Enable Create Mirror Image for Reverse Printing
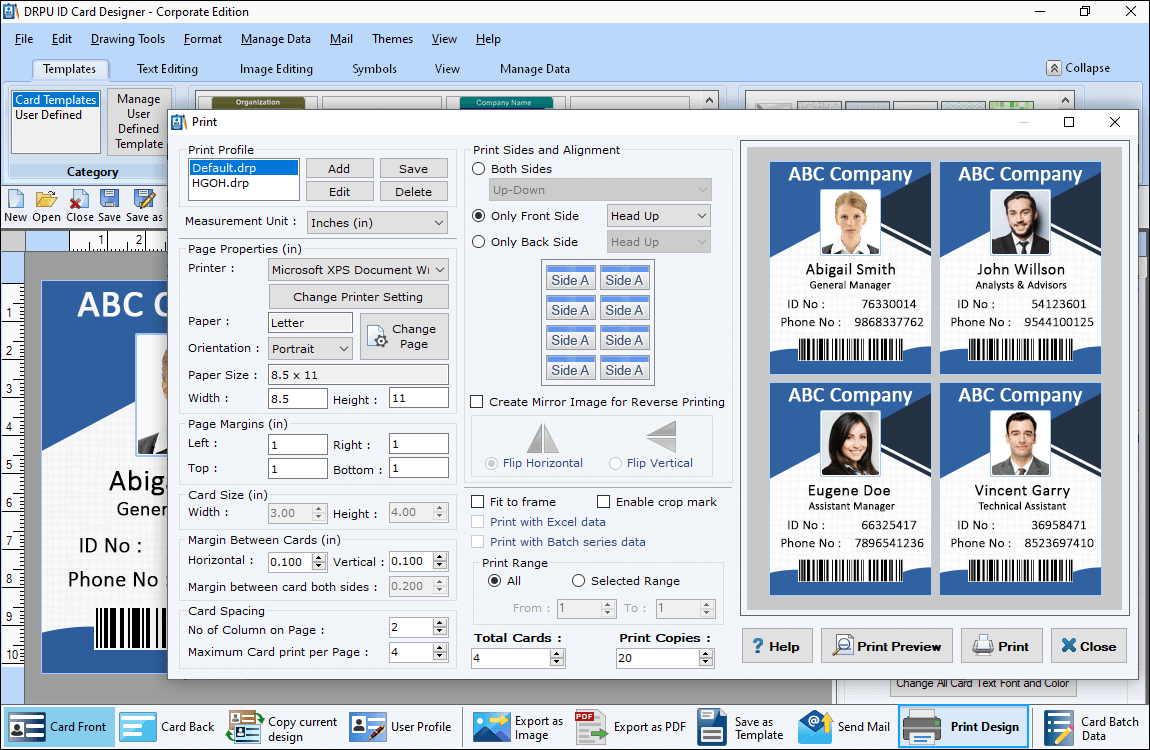This screenshot has width=1150, height=750. pos(477,402)
